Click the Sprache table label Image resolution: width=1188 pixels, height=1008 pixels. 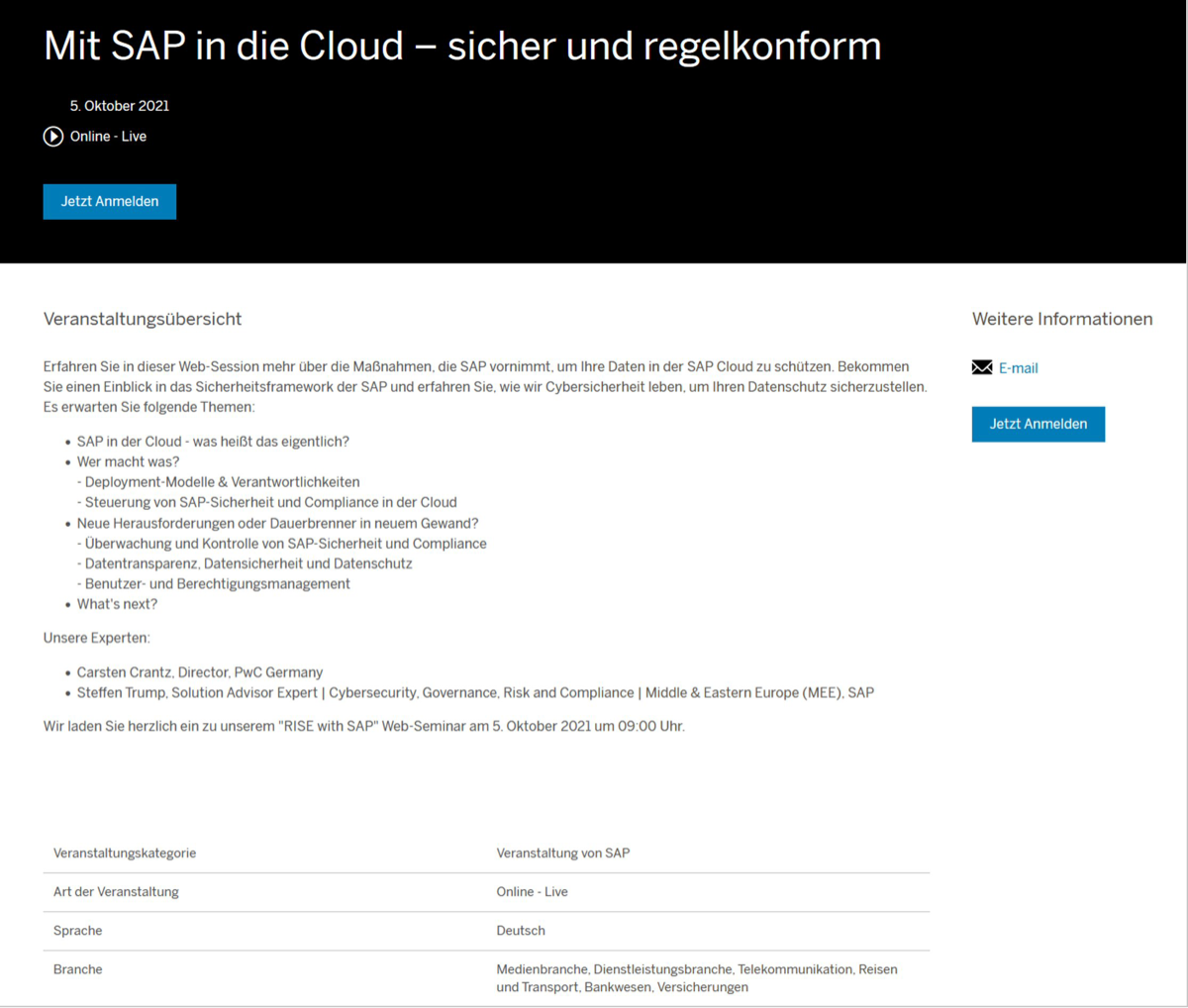tap(78, 931)
